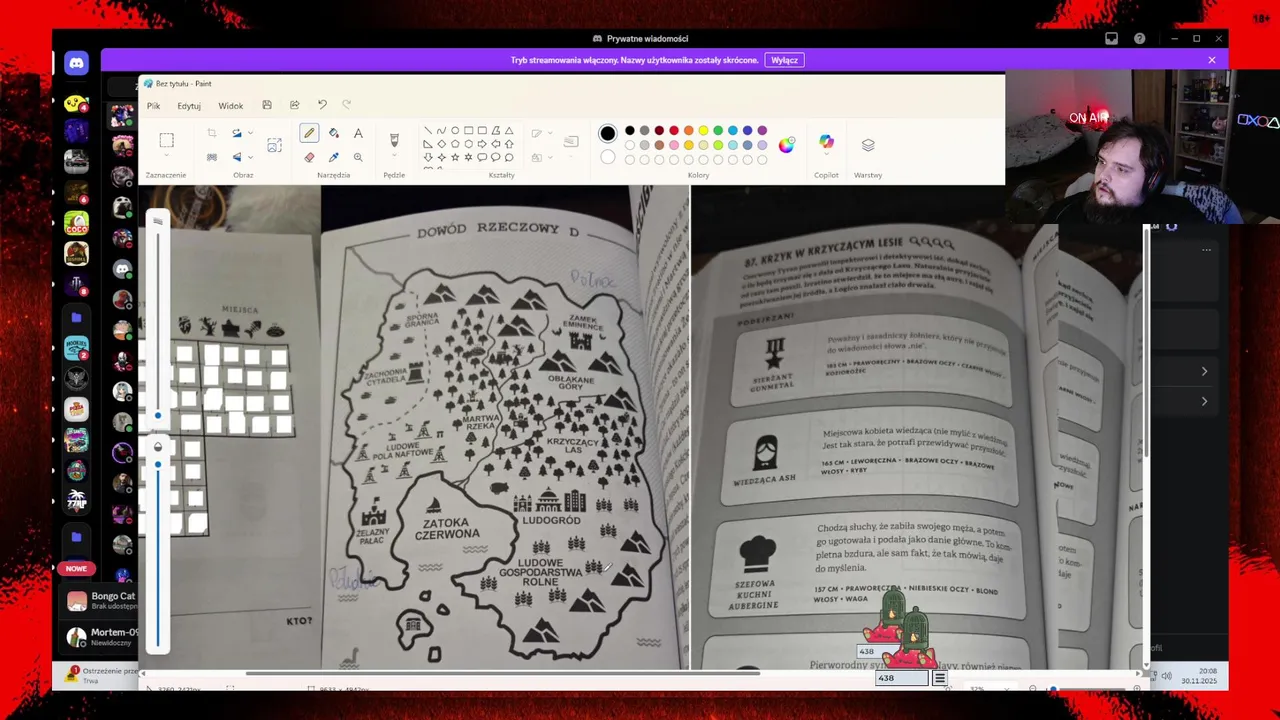Screen dimensions: 1280x720
Task: Click the opacity slider handle
Action: click(158, 465)
